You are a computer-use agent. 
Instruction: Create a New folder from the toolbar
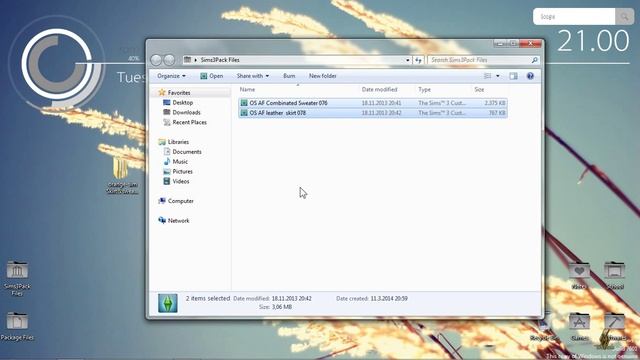tap(322, 76)
